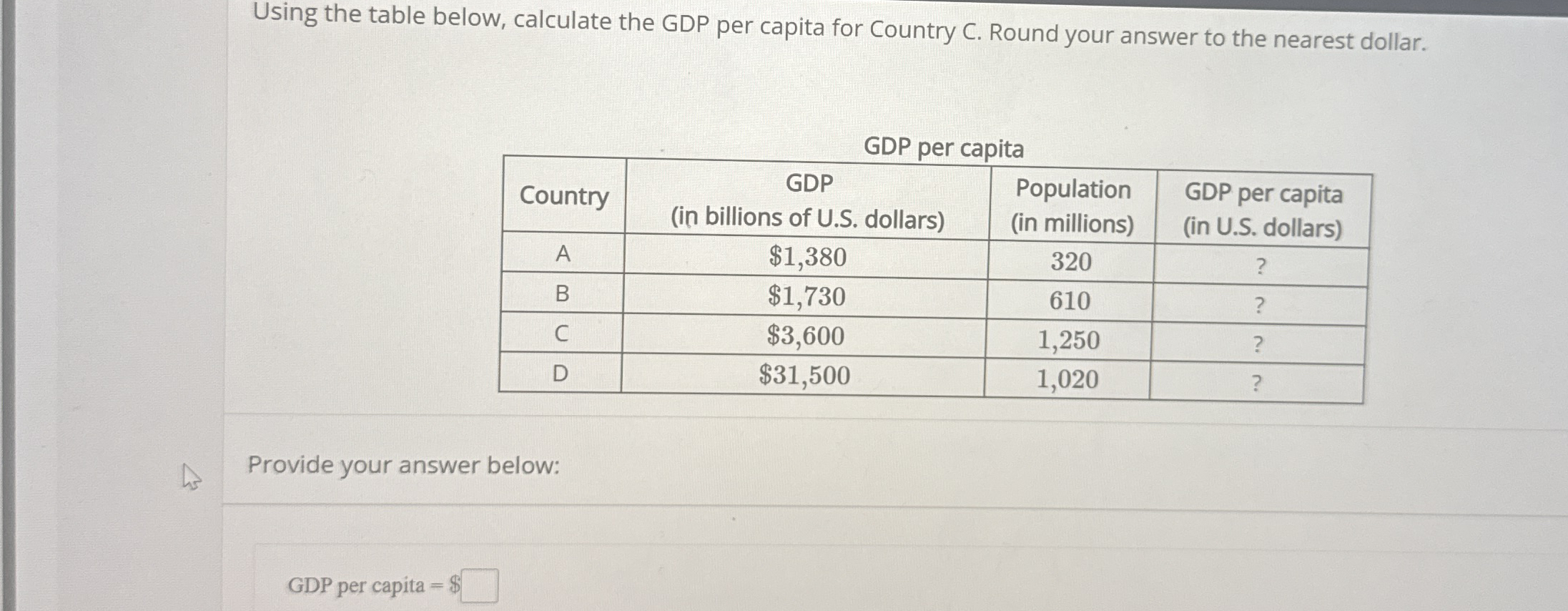Click the $3,600 GDP value for Country C

(x=807, y=336)
